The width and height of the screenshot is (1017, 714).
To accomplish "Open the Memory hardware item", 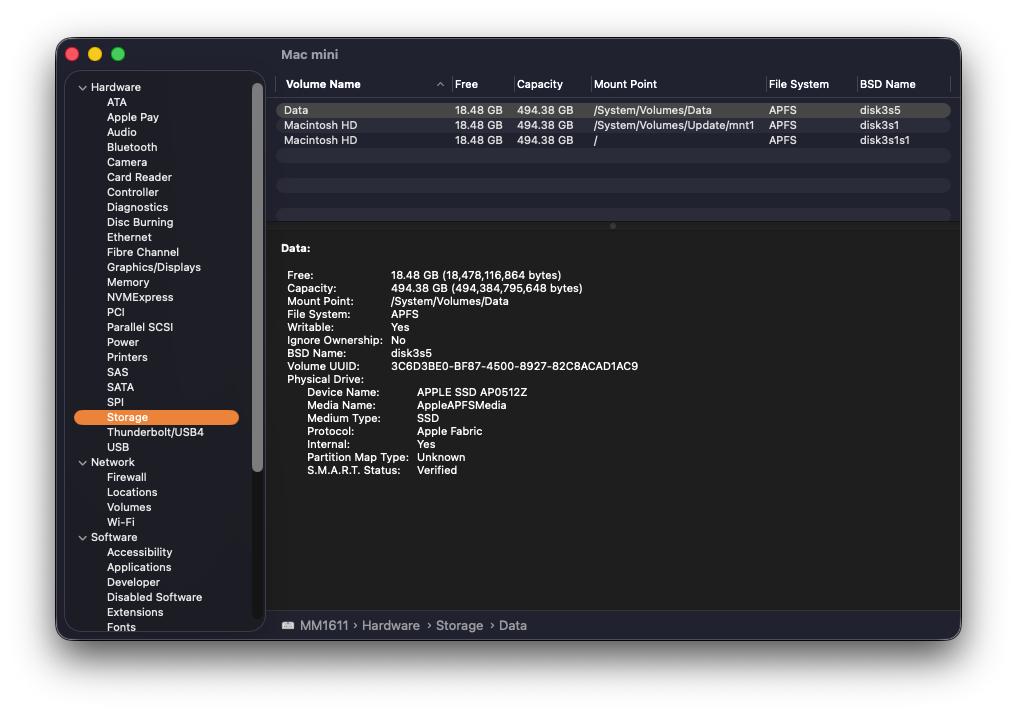I will coord(128,282).
